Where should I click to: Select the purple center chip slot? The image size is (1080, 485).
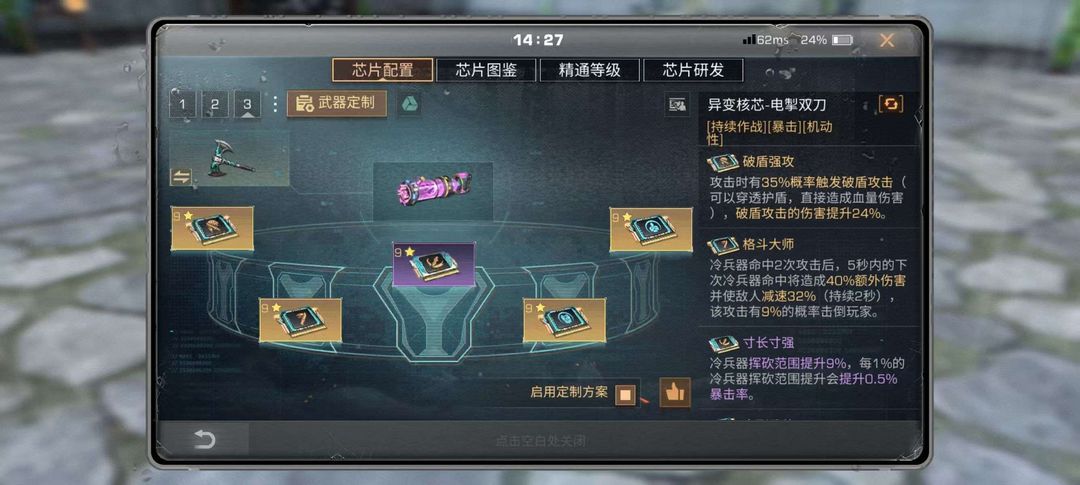tap(433, 264)
